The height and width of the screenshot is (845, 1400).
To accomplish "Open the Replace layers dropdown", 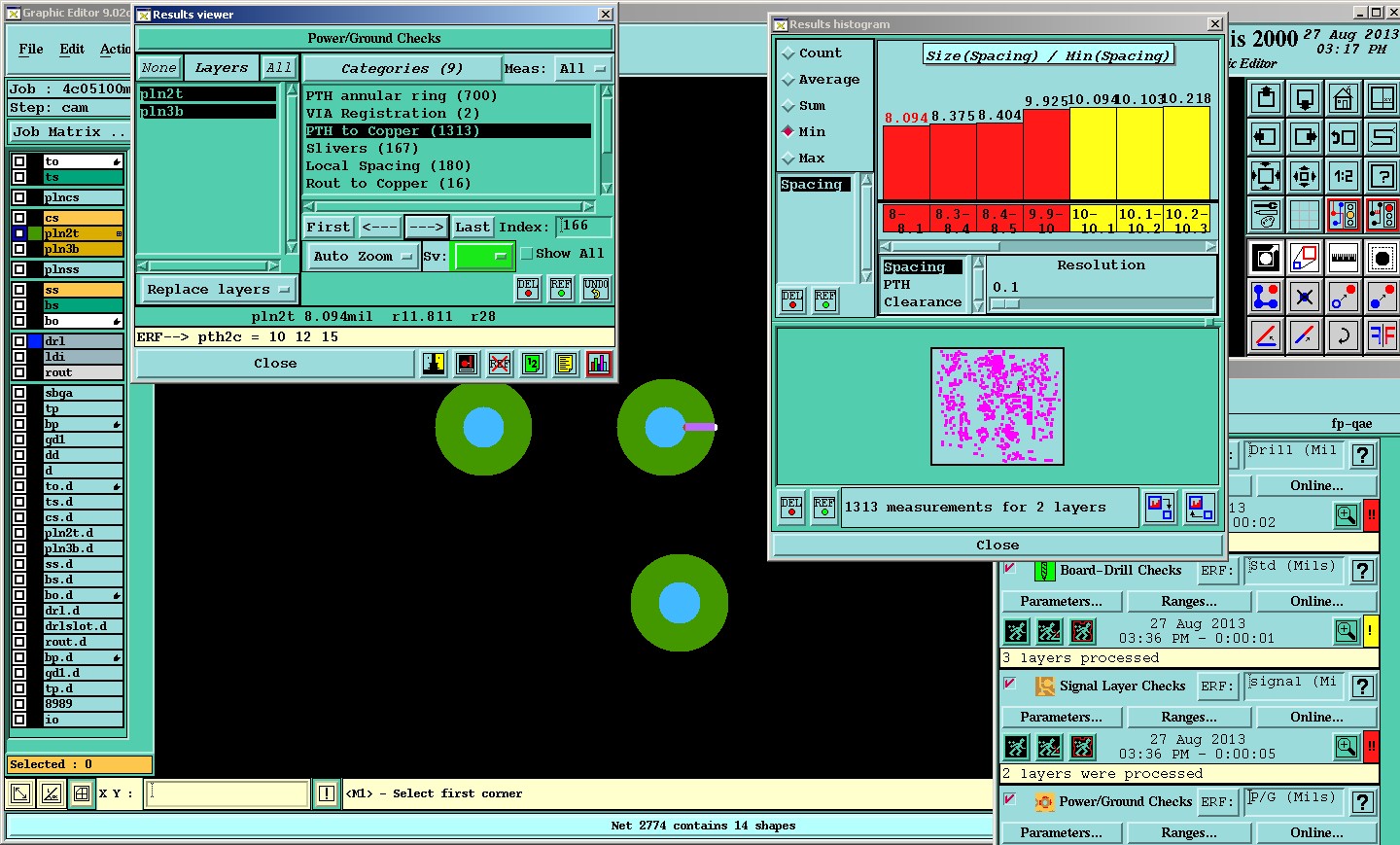I will point(218,290).
